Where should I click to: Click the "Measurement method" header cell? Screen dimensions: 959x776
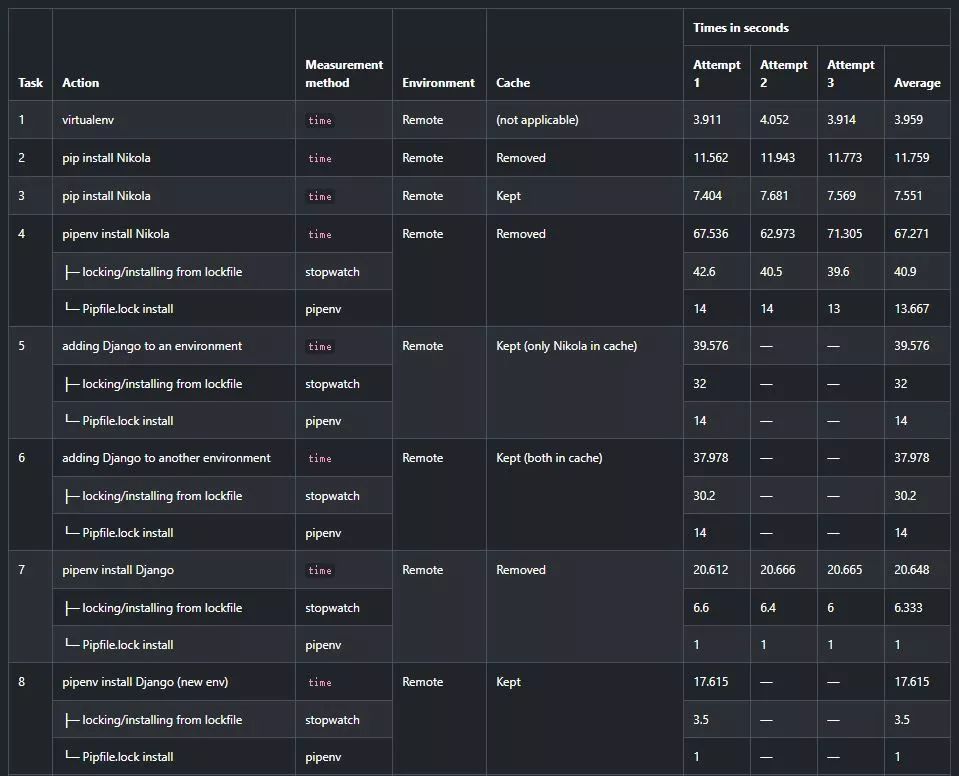[344, 74]
